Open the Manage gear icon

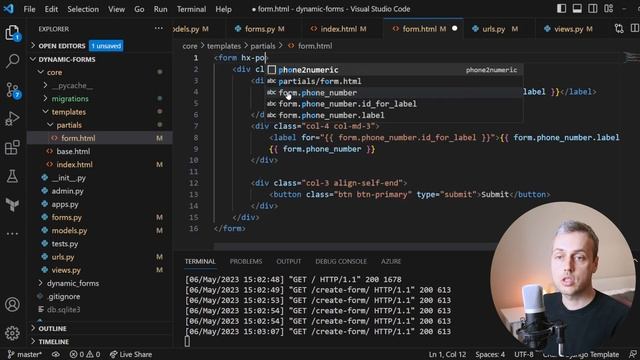point(12,333)
